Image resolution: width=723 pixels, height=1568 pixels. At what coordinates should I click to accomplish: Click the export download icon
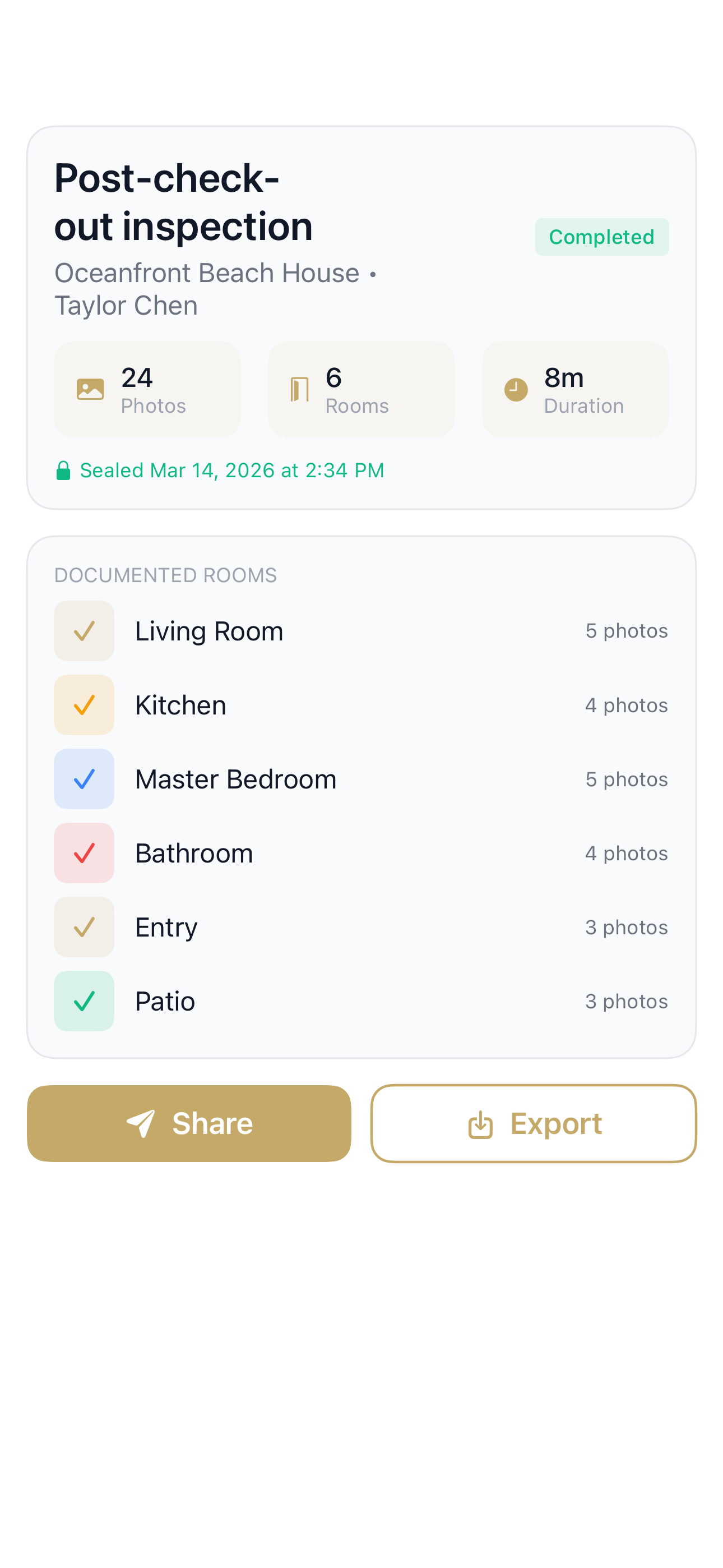pyautogui.click(x=480, y=1124)
